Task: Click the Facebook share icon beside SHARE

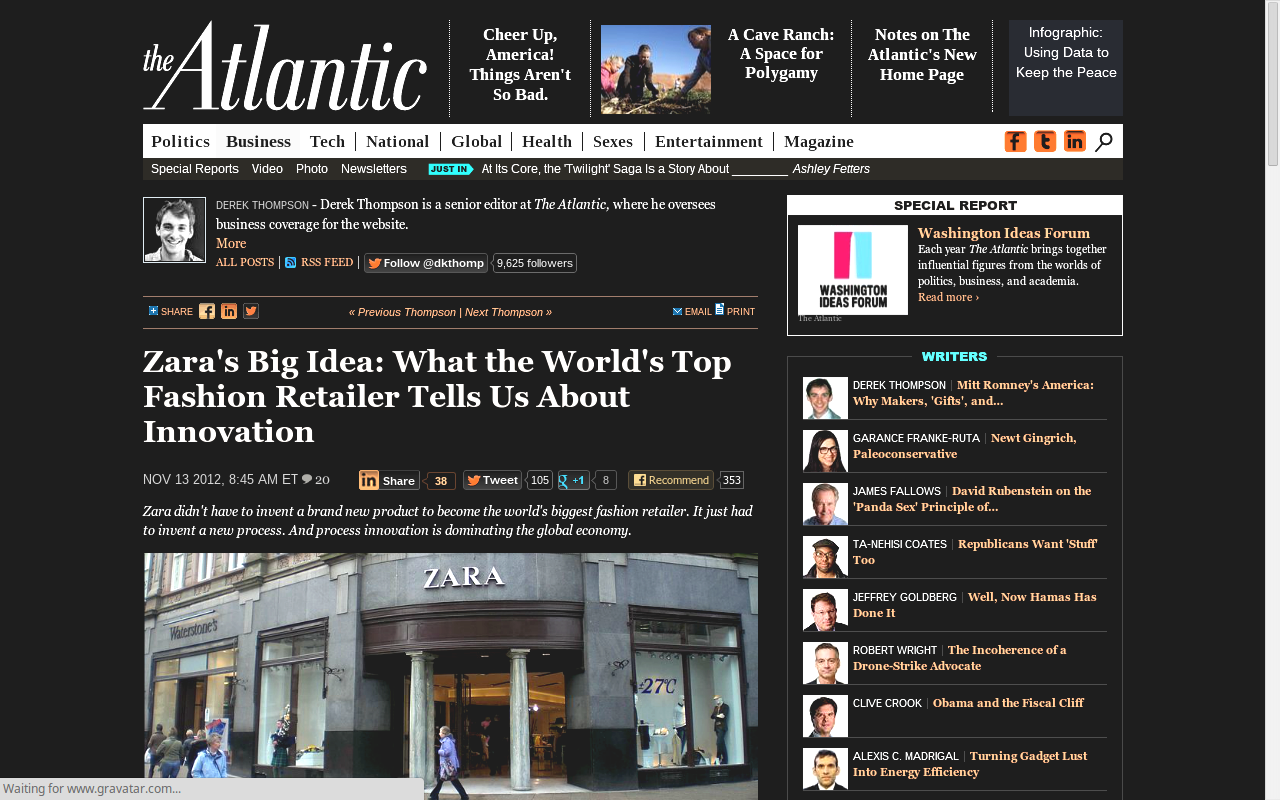Action: coord(207,311)
